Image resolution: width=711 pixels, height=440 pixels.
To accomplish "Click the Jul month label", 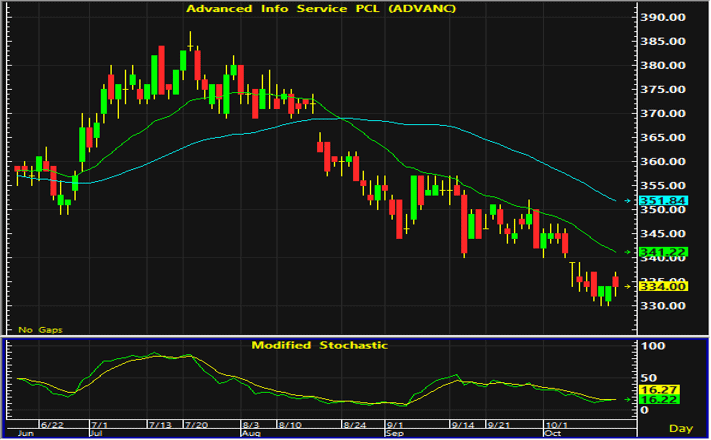I will [x=97, y=433].
